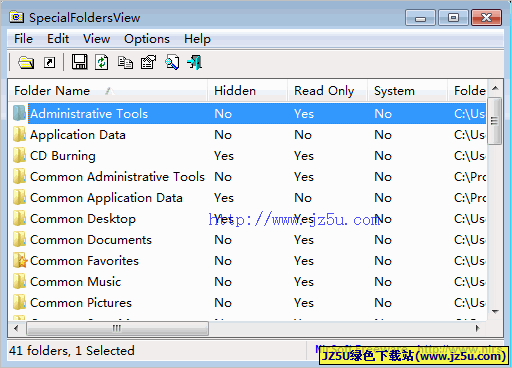The image size is (512, 368).
Task: Sort by System column header
Action: click(x=408, y=91)
